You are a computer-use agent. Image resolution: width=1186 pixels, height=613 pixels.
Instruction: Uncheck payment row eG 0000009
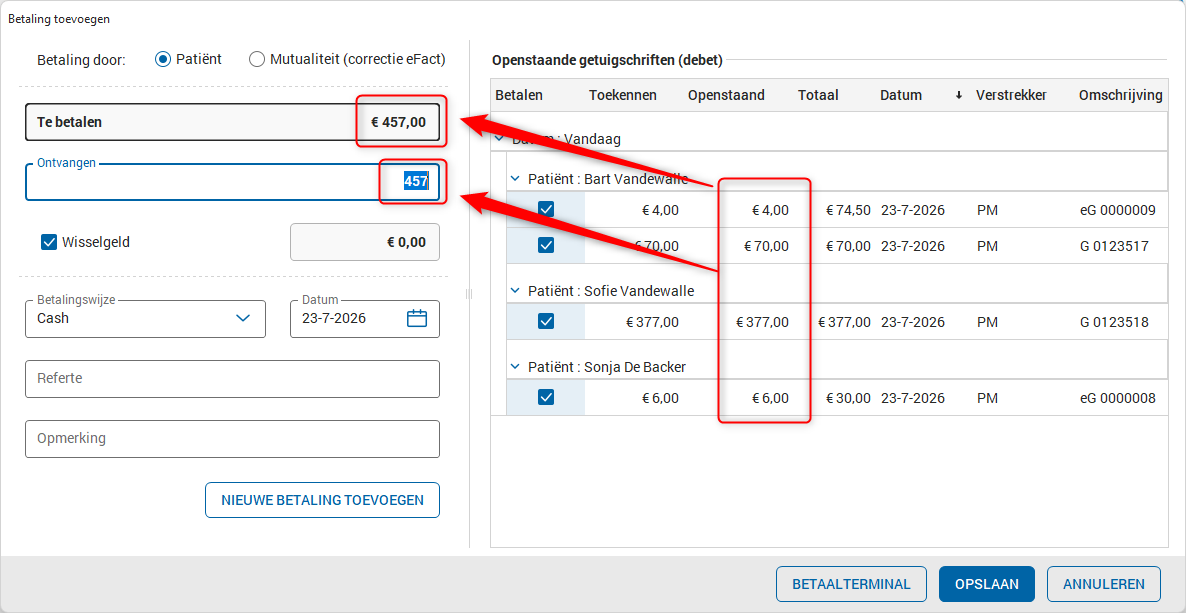(x=546, y=210)
